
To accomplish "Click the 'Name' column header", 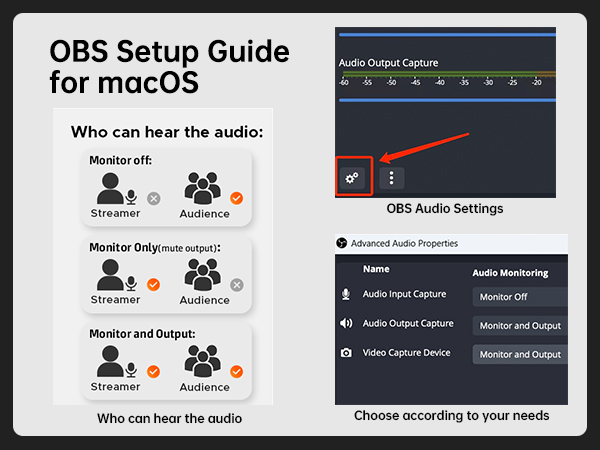I will click(376, 269).
